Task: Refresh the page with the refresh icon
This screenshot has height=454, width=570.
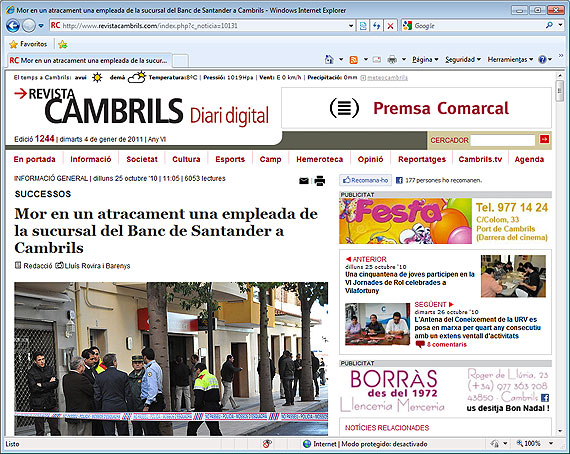Action: click(377, 26)
